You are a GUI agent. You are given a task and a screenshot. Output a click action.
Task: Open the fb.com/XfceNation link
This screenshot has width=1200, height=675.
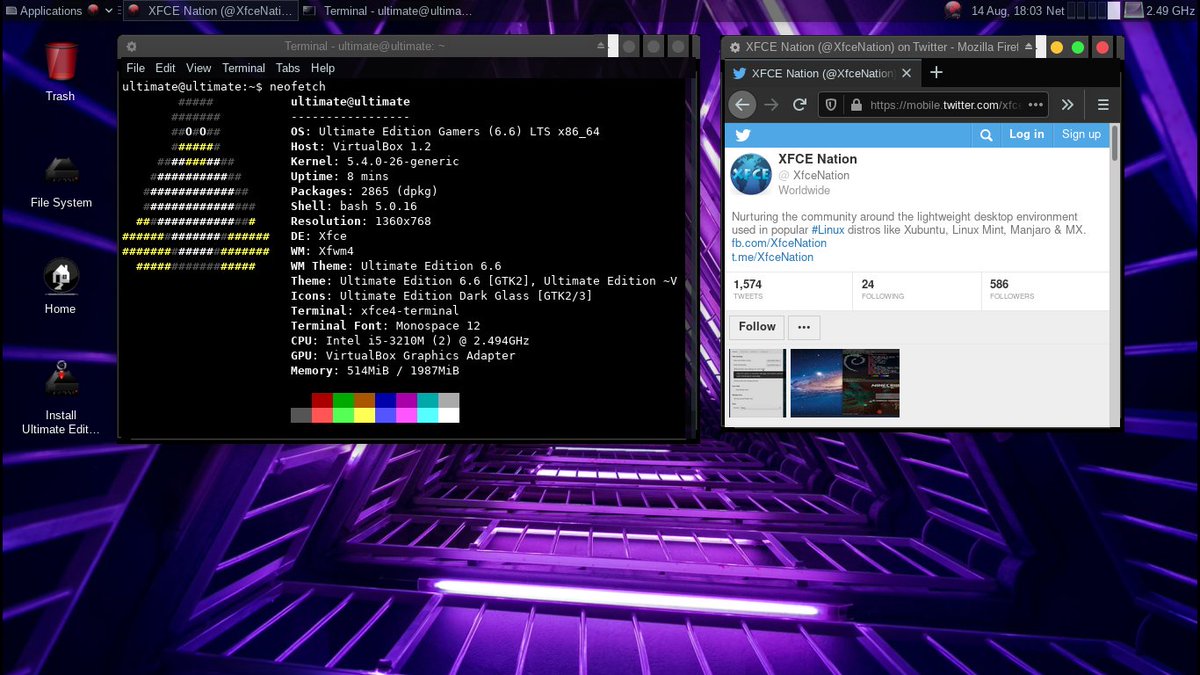click(779, 243)
